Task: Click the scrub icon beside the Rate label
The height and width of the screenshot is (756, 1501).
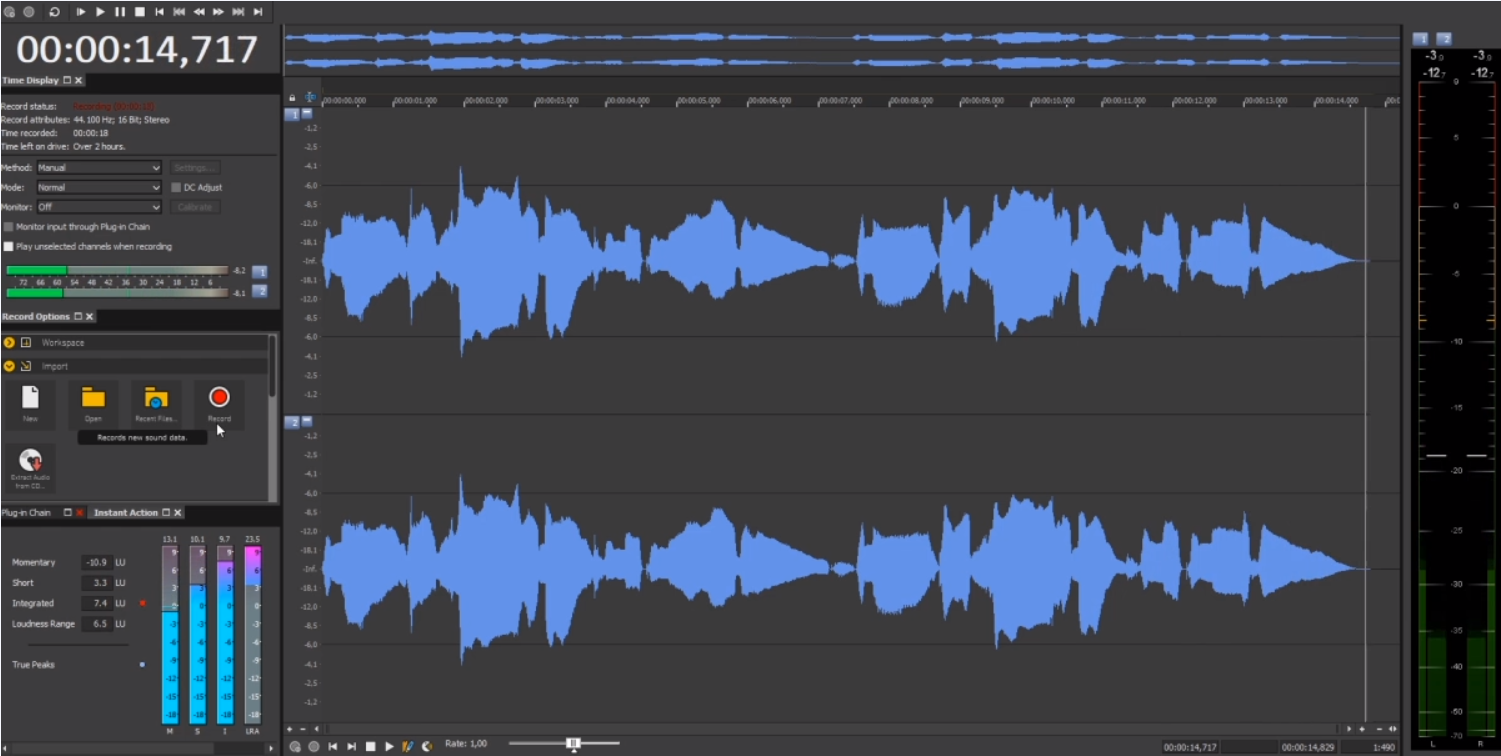Action: click(x=427, y=746)
